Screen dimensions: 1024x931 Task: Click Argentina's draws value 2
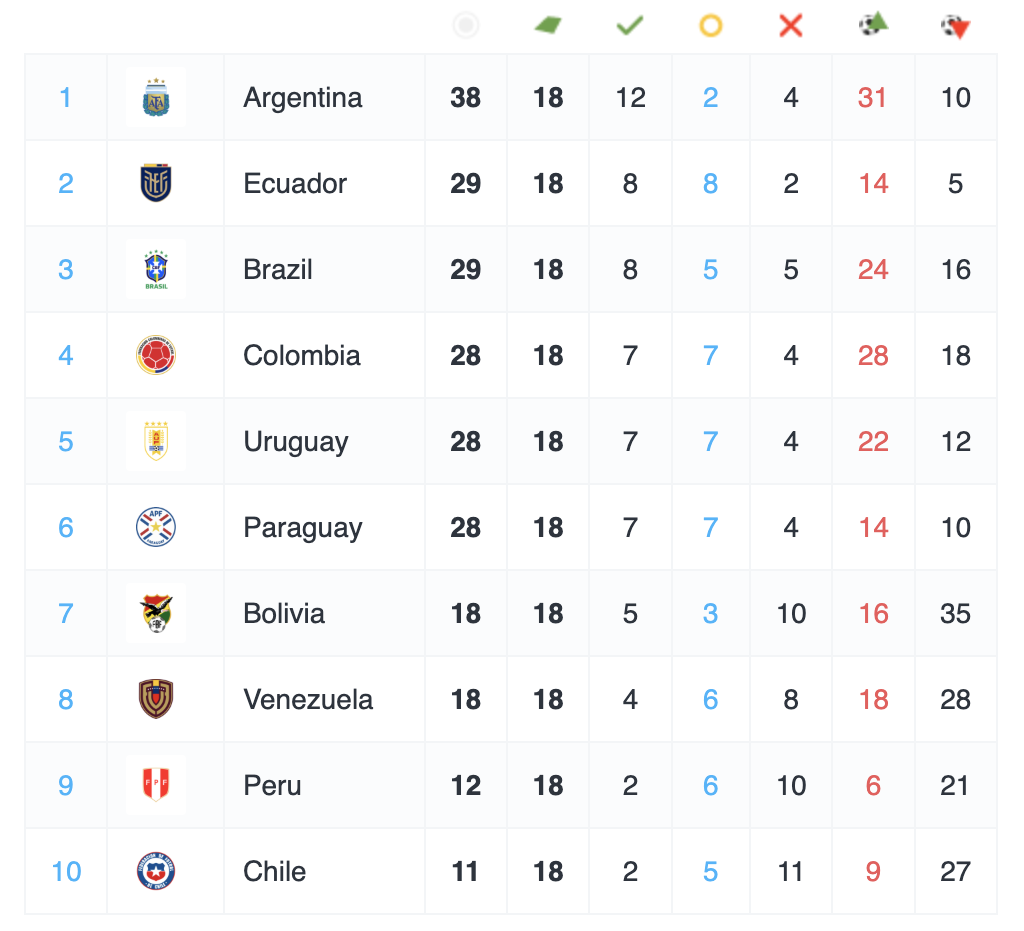point(711,98)
